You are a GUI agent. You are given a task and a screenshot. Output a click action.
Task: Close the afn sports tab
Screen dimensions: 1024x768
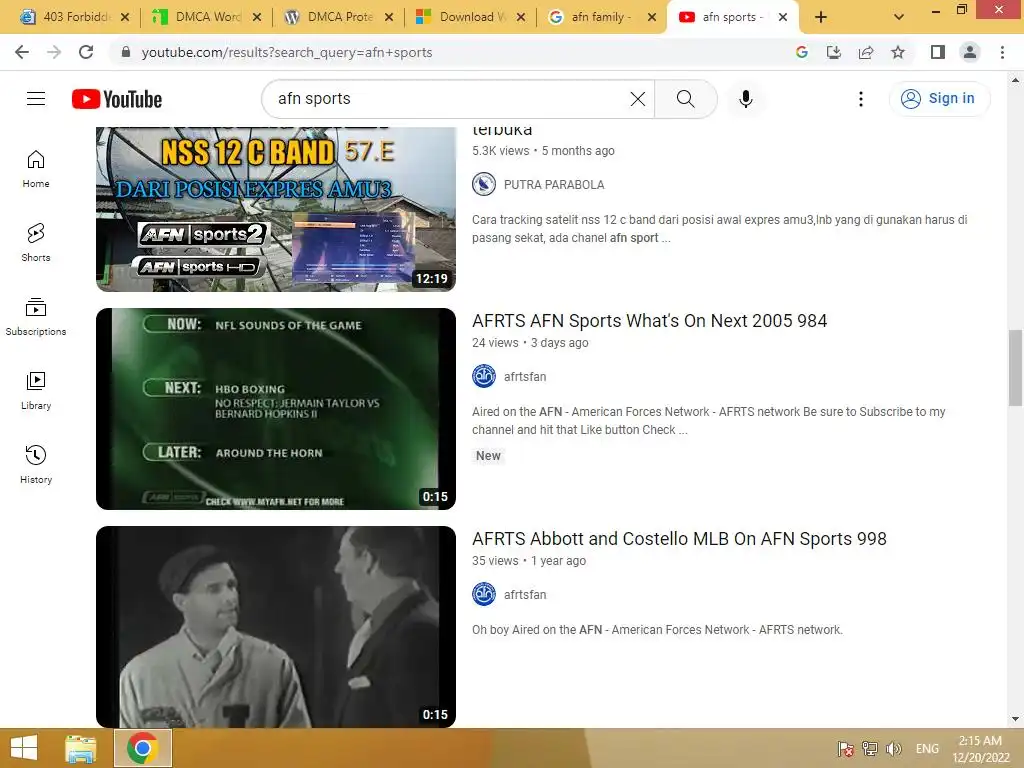783,17
